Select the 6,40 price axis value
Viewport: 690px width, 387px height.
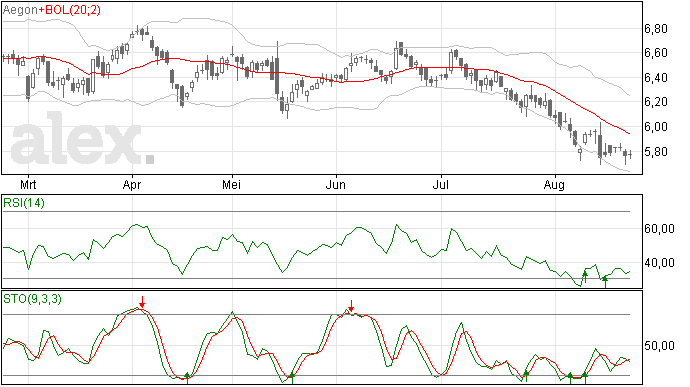click(x=656, y=78)
